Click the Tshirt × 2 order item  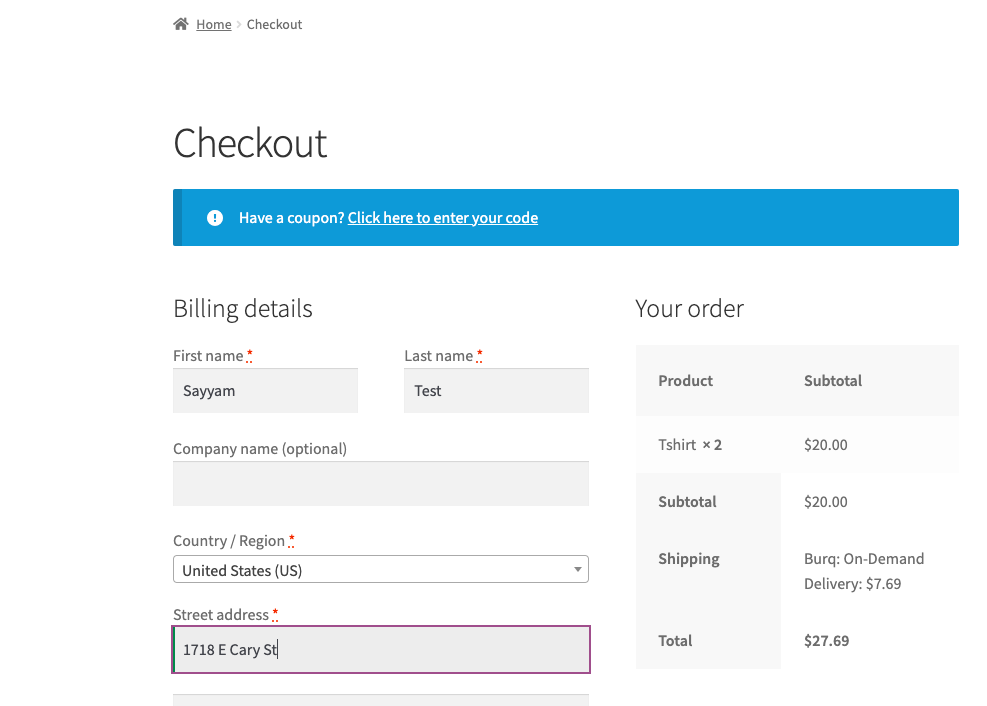tap(690, 445)
